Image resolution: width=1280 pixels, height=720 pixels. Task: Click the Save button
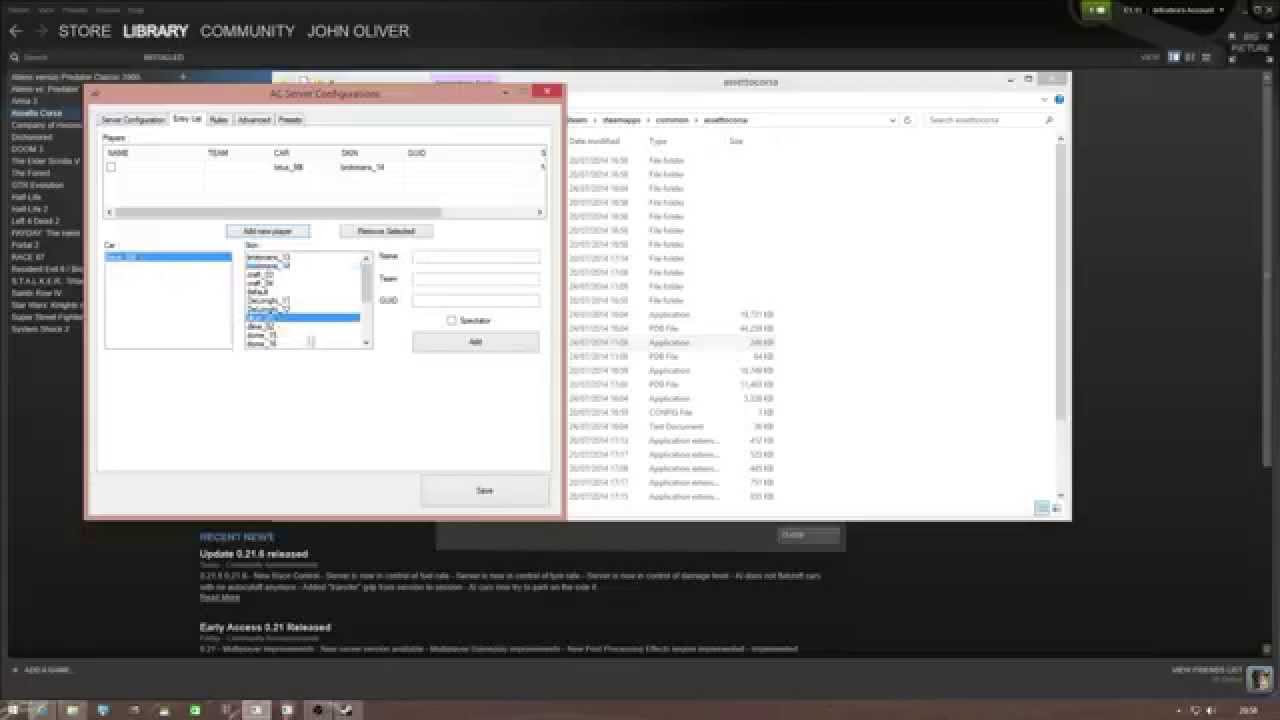pyautogui.click(x=485, y=491)
